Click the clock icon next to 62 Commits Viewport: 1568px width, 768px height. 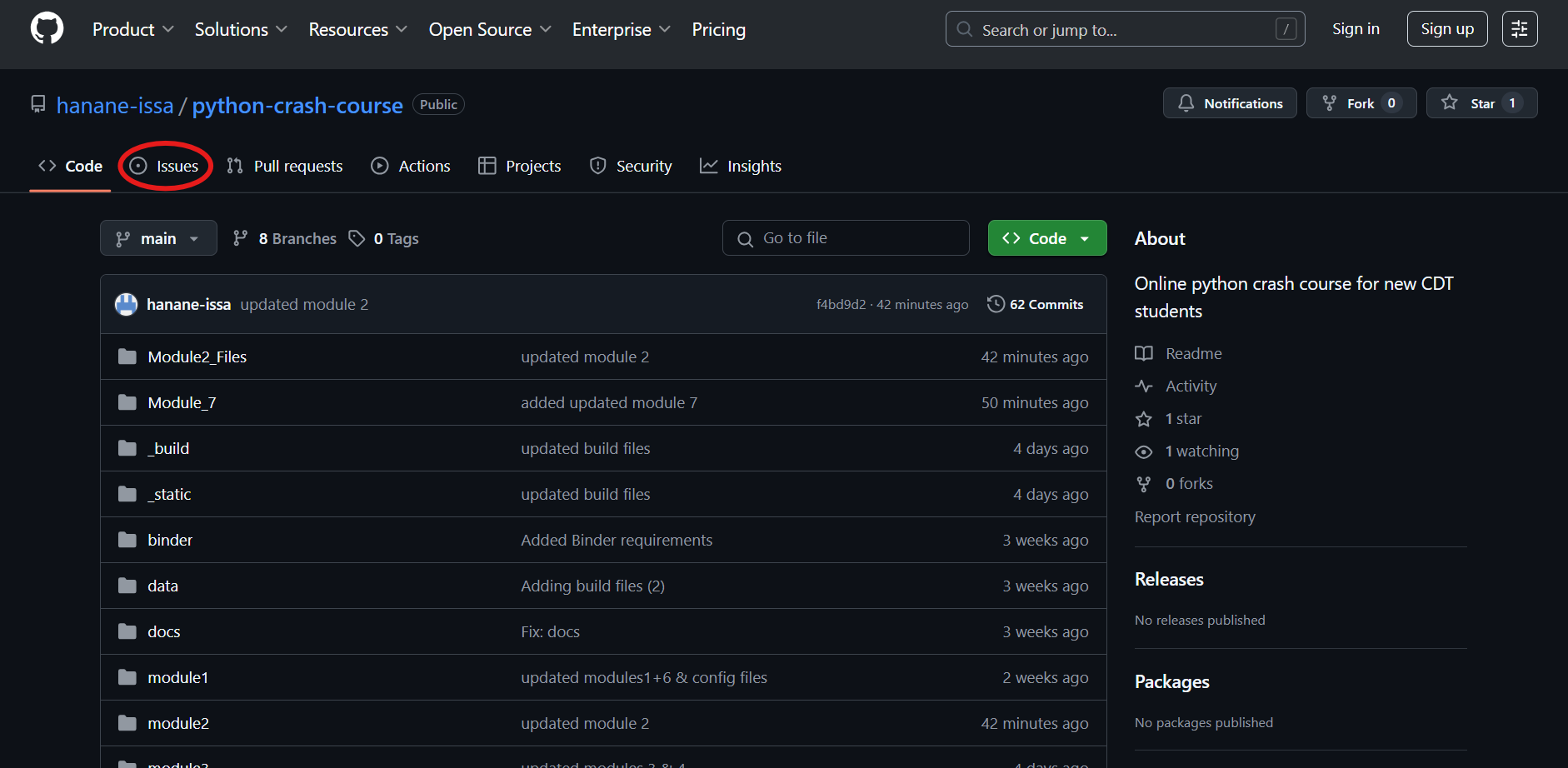pos(996,303)
